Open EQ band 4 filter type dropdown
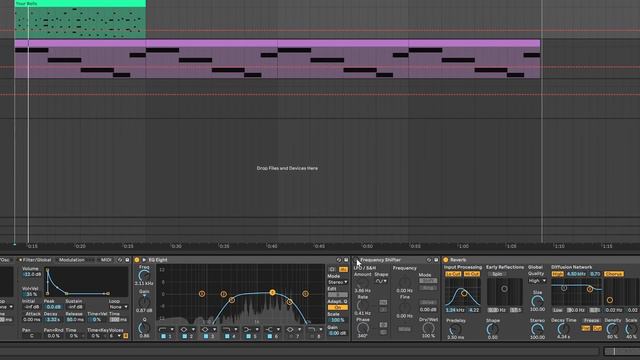Screen dimensions: 640x360 236,329
